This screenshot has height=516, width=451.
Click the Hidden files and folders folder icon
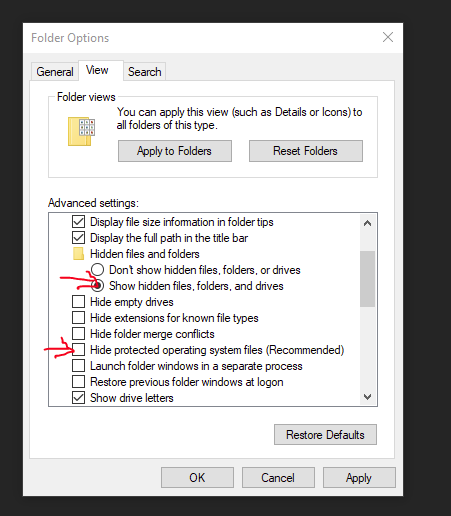(x=79, y=254)
